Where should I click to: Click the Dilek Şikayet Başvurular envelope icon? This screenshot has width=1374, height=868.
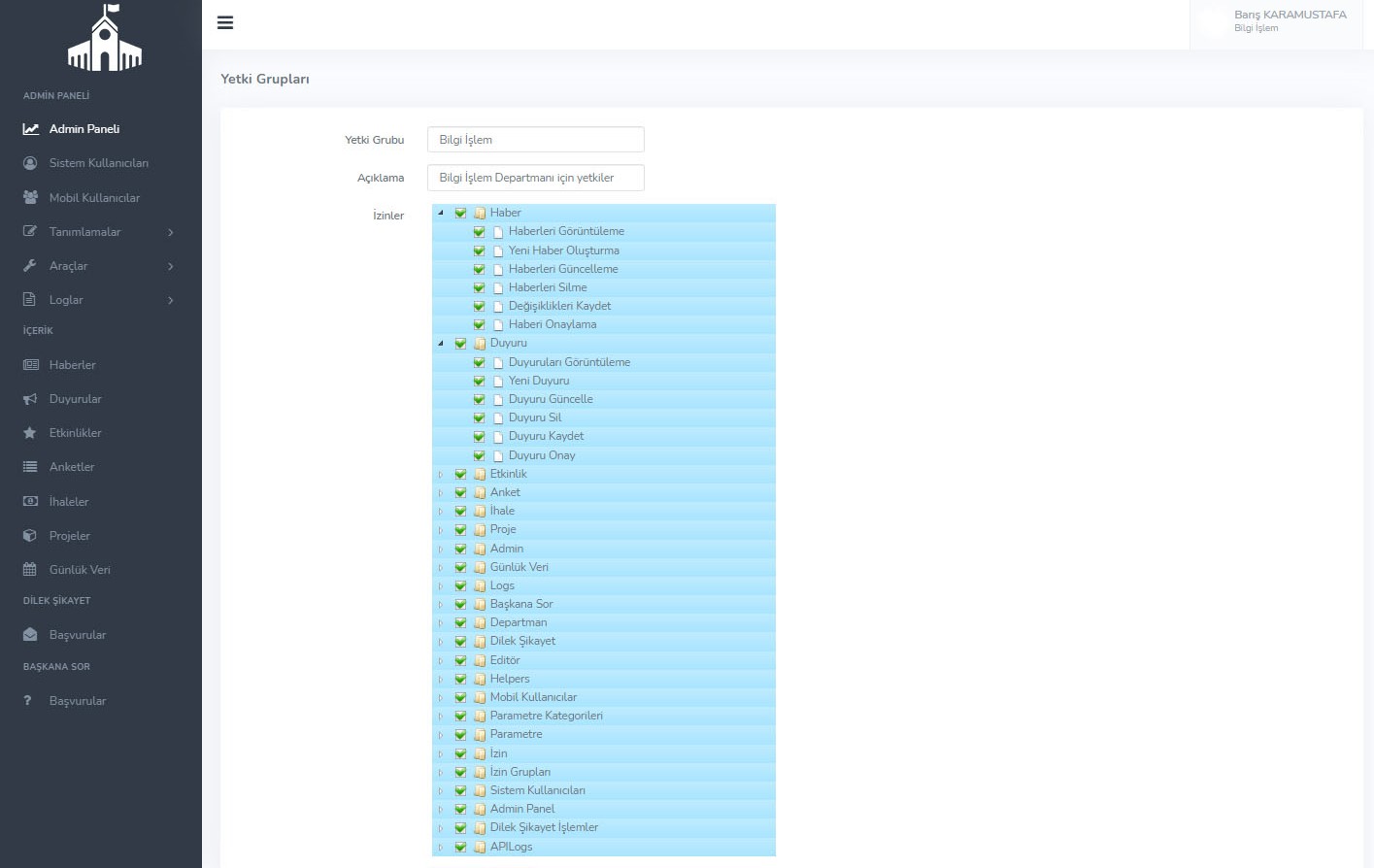click(30, 635)
